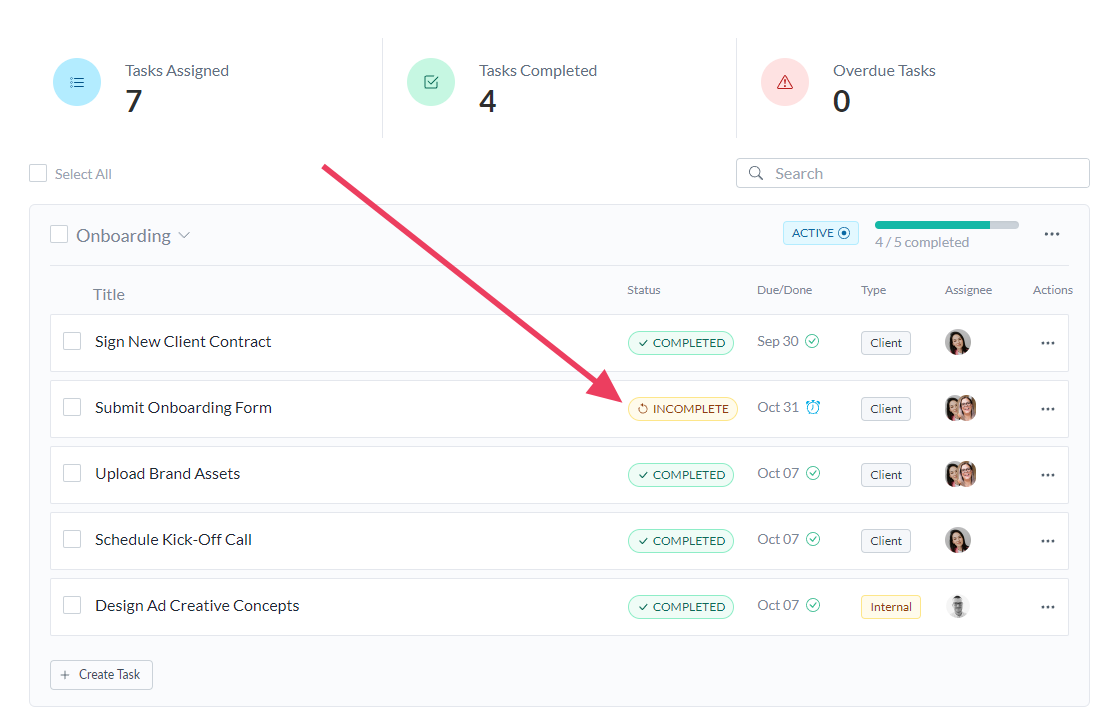Viewport: 1120px width, 707px height.
Task: Click the Onboarding progress bar
Action: coord(946,225)
